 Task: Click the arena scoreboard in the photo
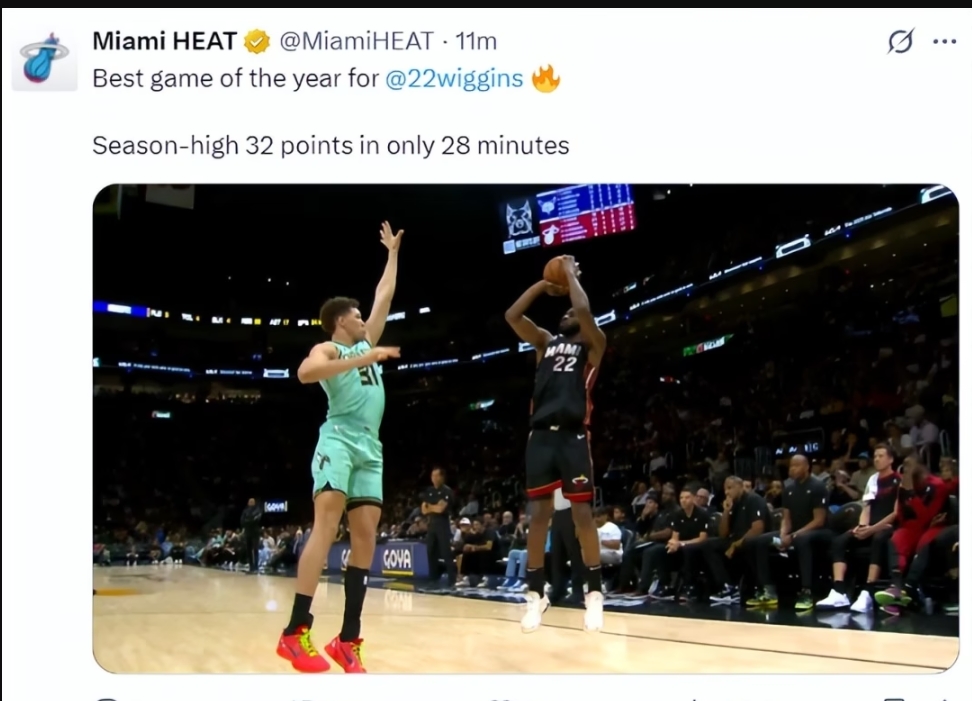tap(568, 217)
